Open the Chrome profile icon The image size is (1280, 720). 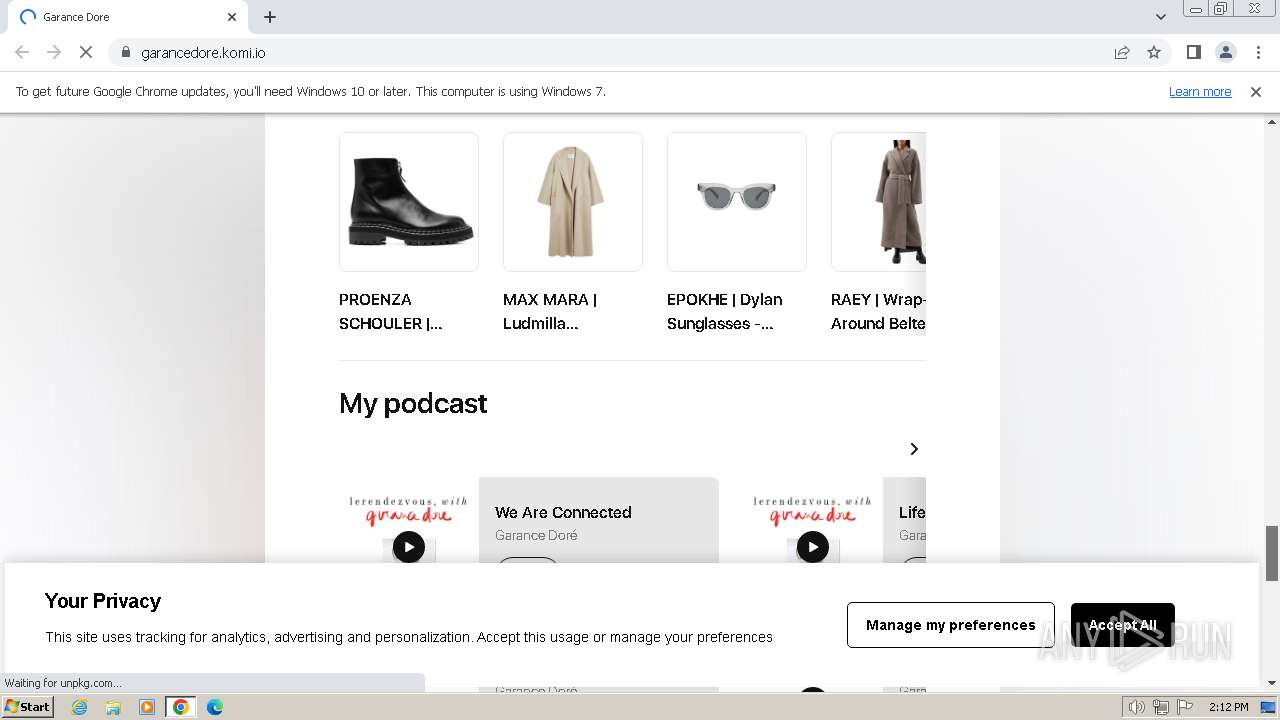(x=1225, y=52)
